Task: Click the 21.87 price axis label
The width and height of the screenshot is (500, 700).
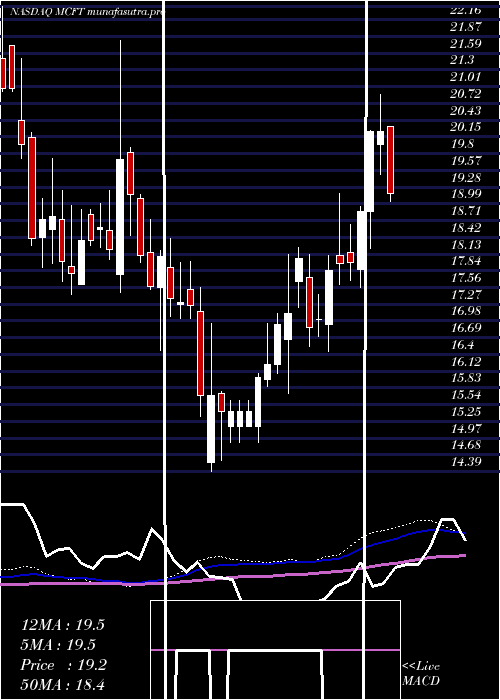Action: 466,27
